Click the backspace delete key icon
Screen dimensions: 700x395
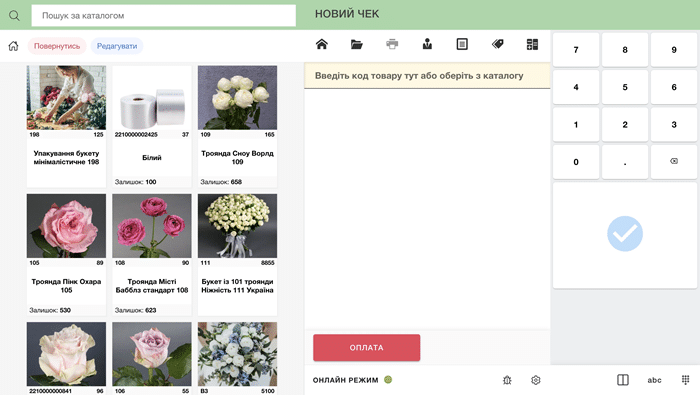(674, 162)
